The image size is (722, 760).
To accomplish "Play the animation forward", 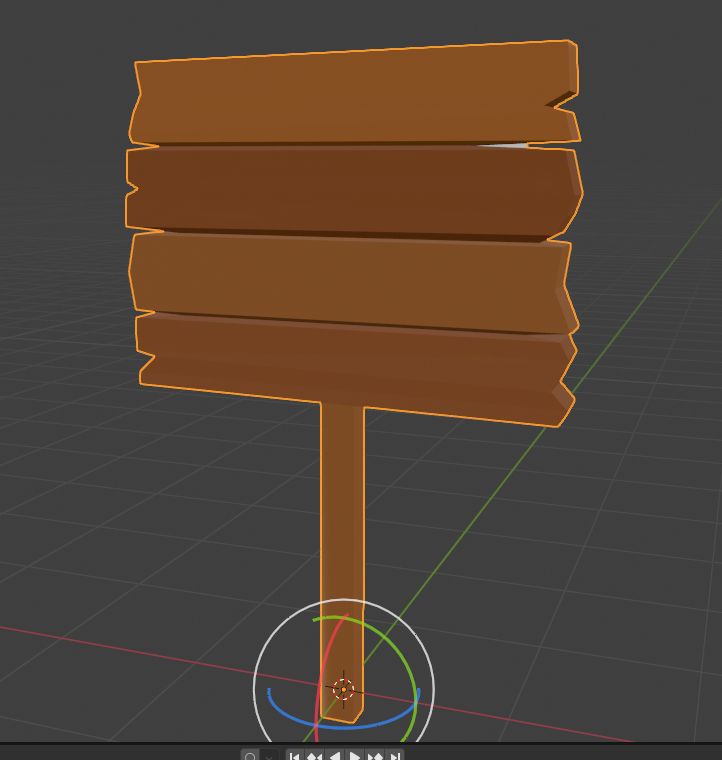I will tap(354, 756).
